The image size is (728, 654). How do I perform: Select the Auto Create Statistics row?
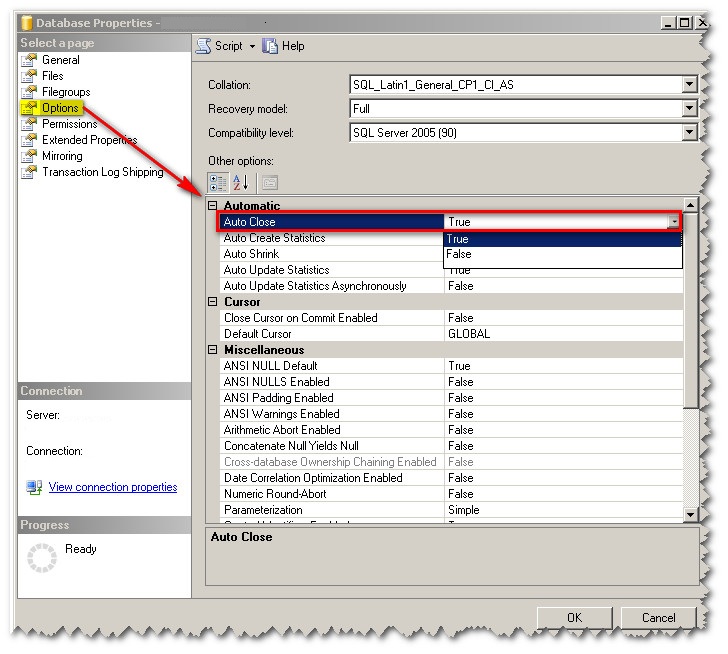(332, 238)
